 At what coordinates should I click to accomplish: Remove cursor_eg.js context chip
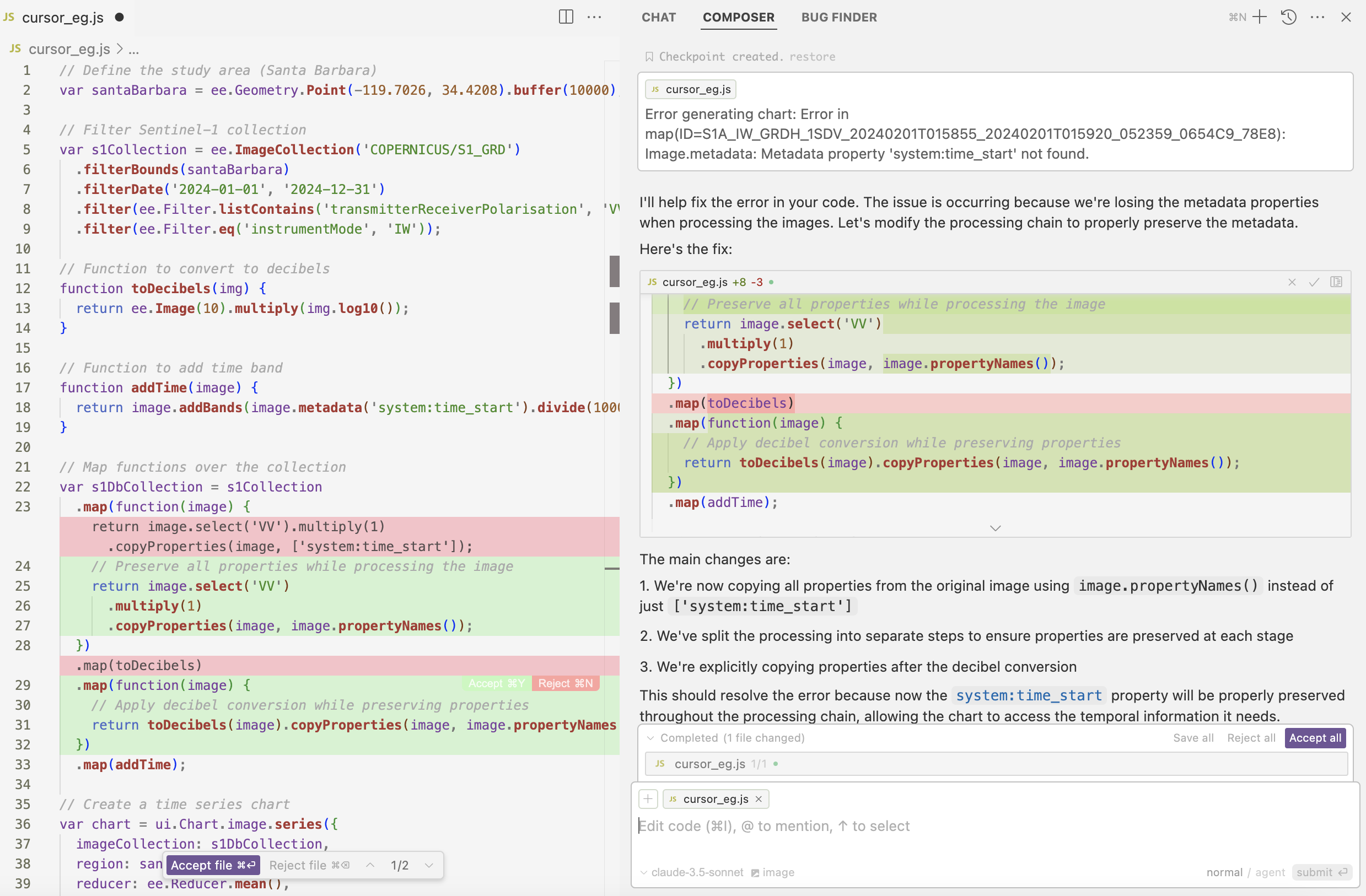(x=758, y=799)
